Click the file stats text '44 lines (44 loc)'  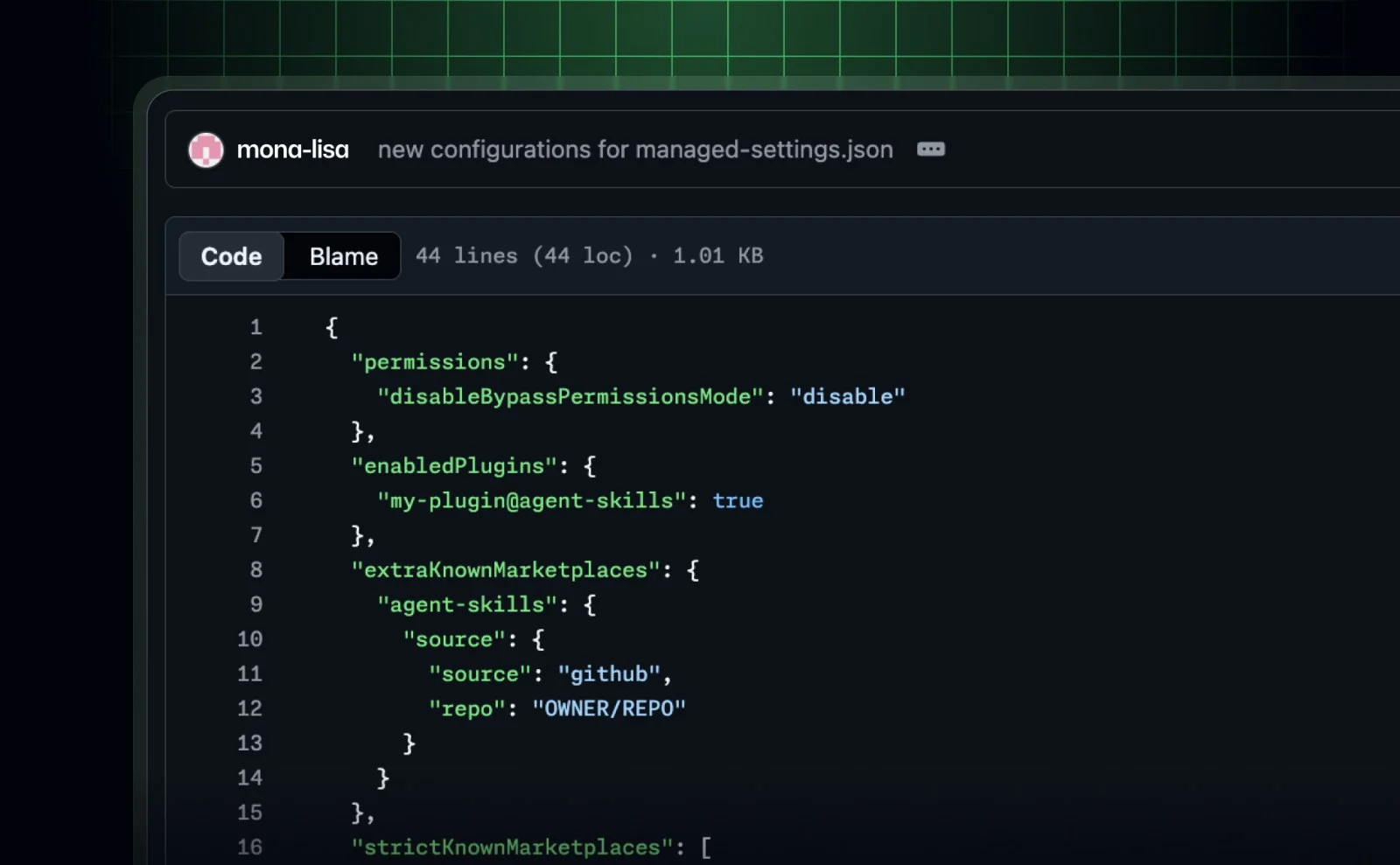coord(524,255)
